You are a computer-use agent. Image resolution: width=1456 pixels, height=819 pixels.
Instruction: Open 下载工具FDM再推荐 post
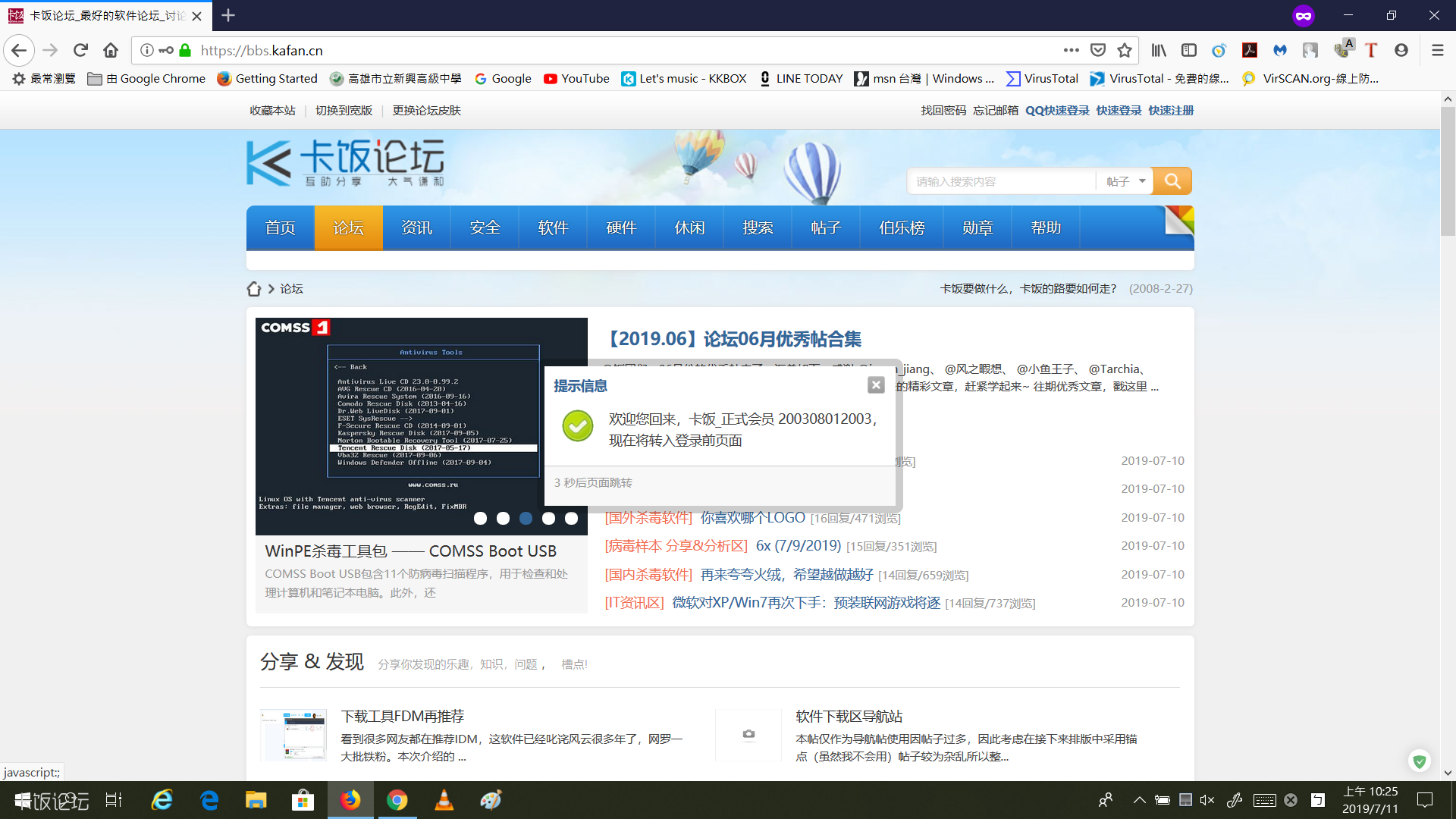click(403, 717)
